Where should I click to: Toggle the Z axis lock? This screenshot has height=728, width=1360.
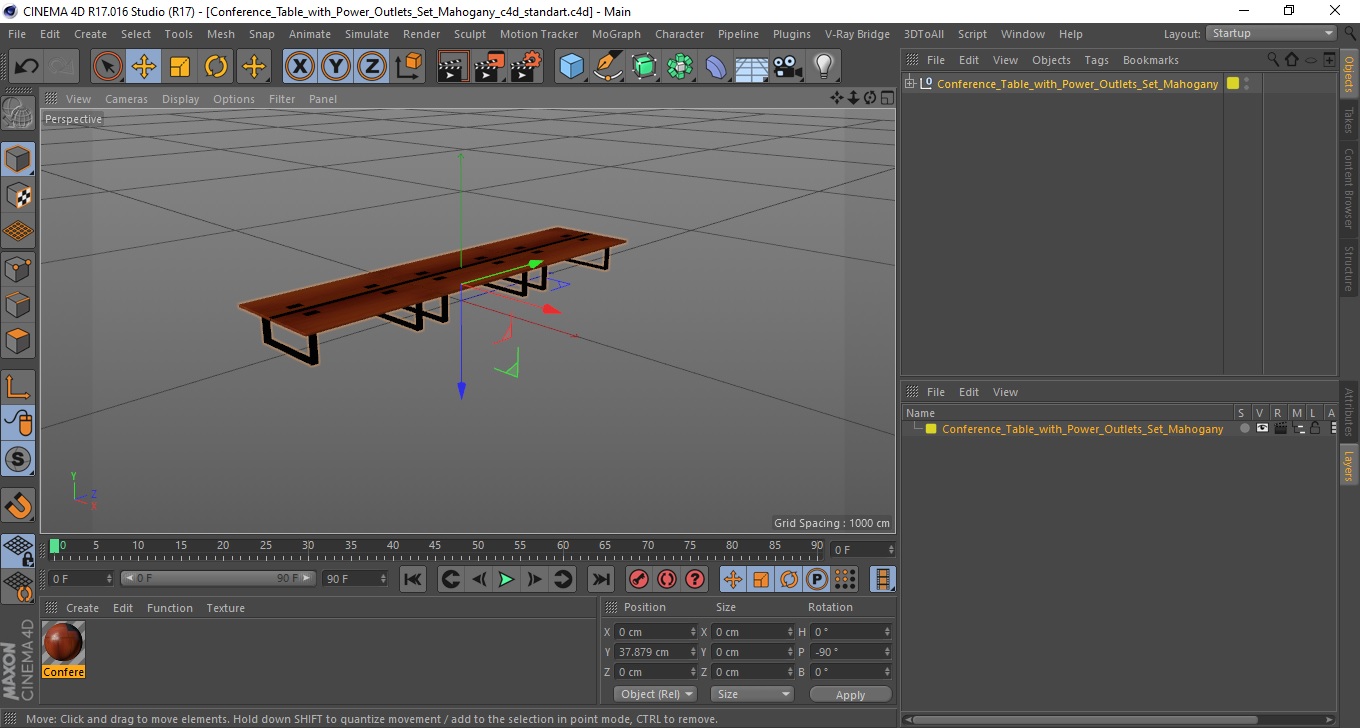pos(372,67)
